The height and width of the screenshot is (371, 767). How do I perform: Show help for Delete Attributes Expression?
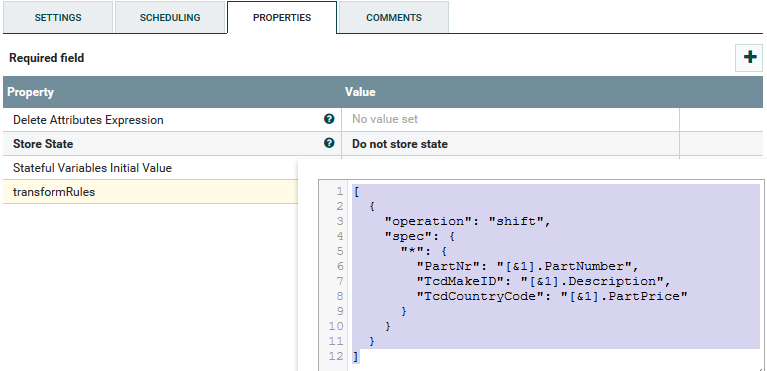pos(329,119)
